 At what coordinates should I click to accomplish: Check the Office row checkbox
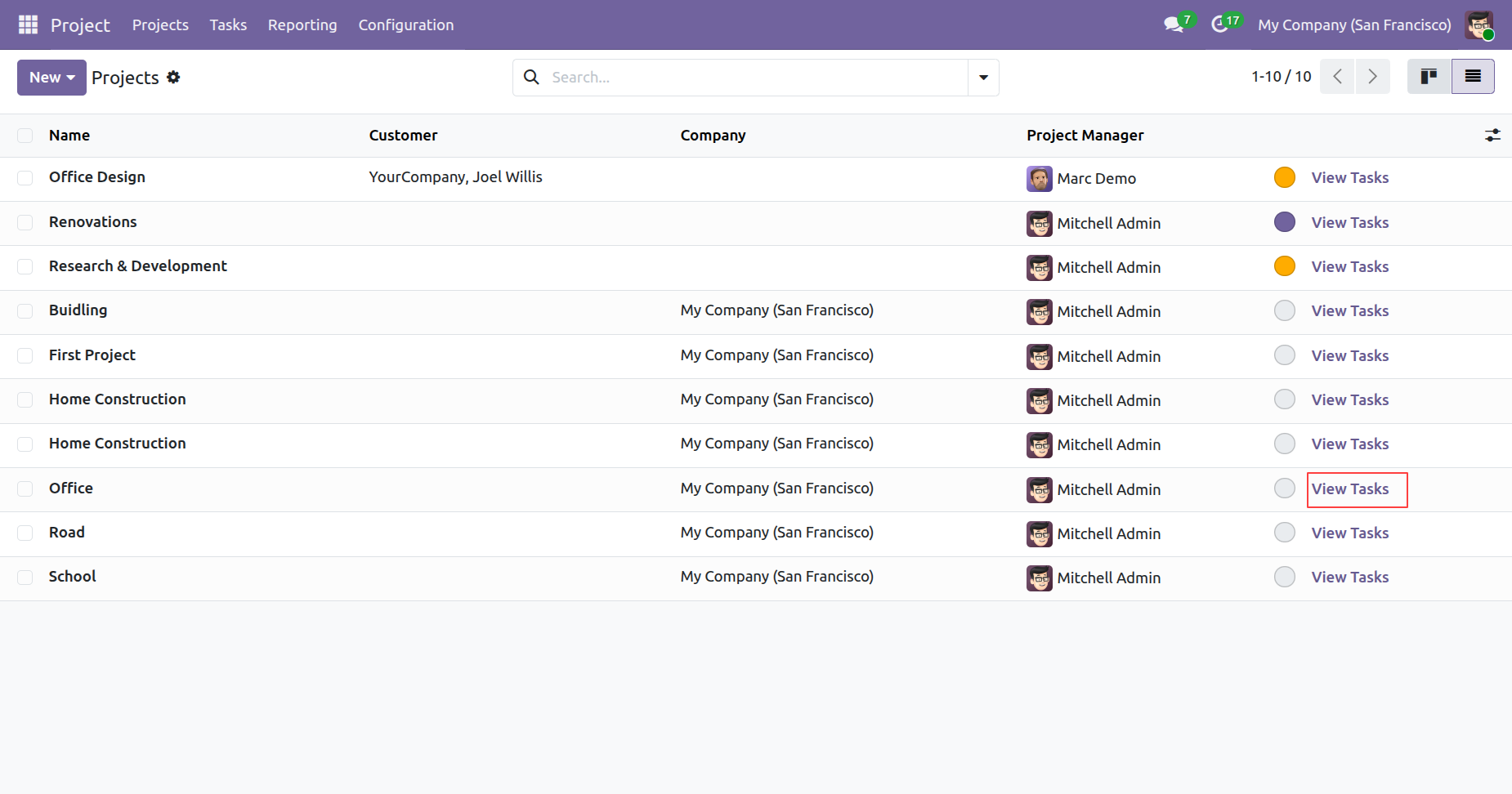click(25, 488)
